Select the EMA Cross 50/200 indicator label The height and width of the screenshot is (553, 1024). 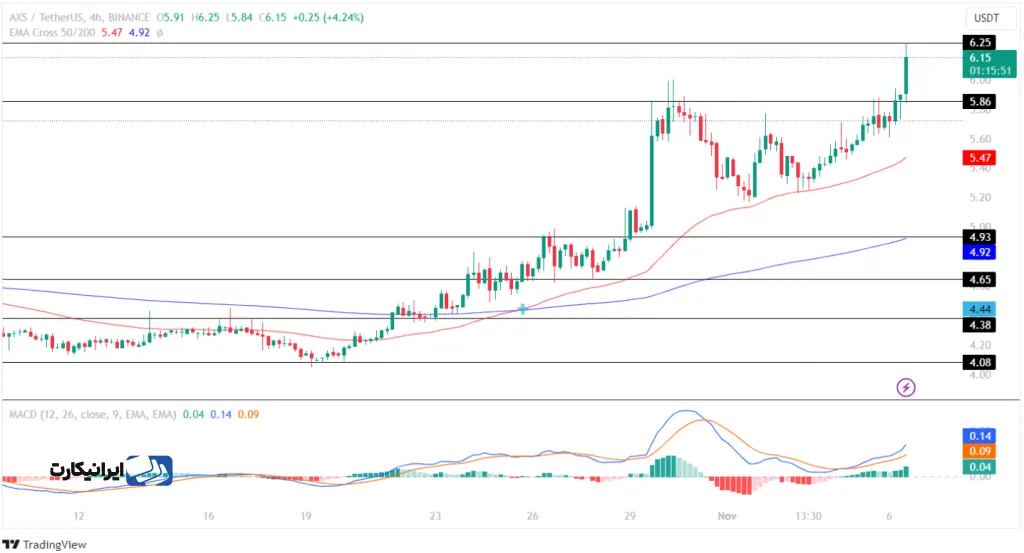click(x=52, y=32)
